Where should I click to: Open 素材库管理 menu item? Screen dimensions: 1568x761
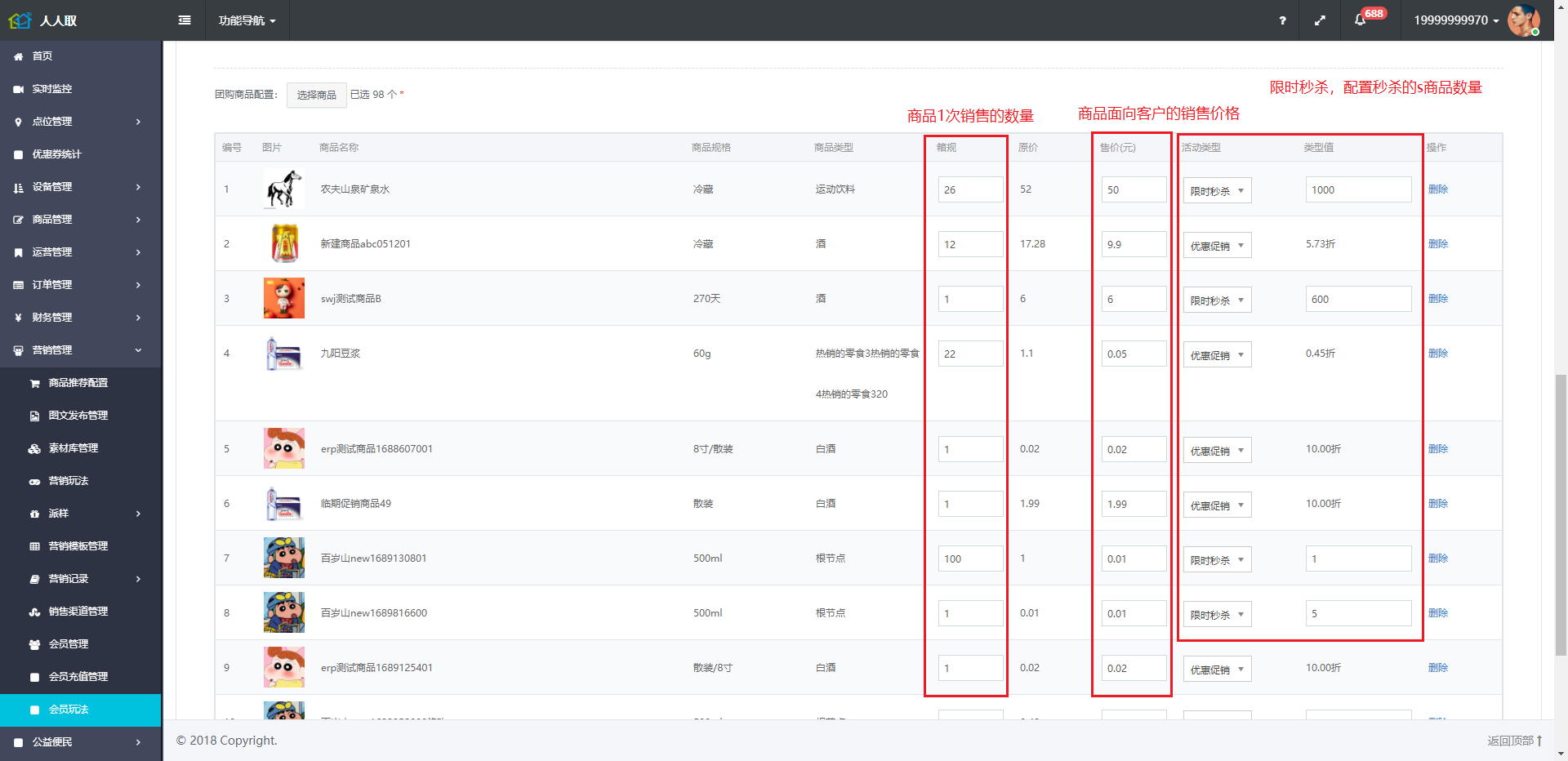click(80, 448)
